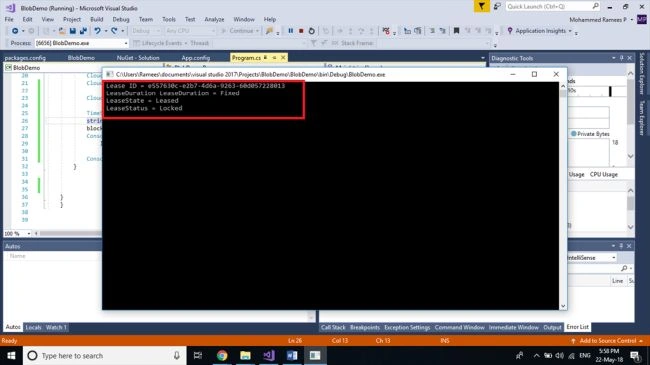Maximize the BlobDemo.exe console window
The image size is (650, 365).
click(x=534, y=74)
